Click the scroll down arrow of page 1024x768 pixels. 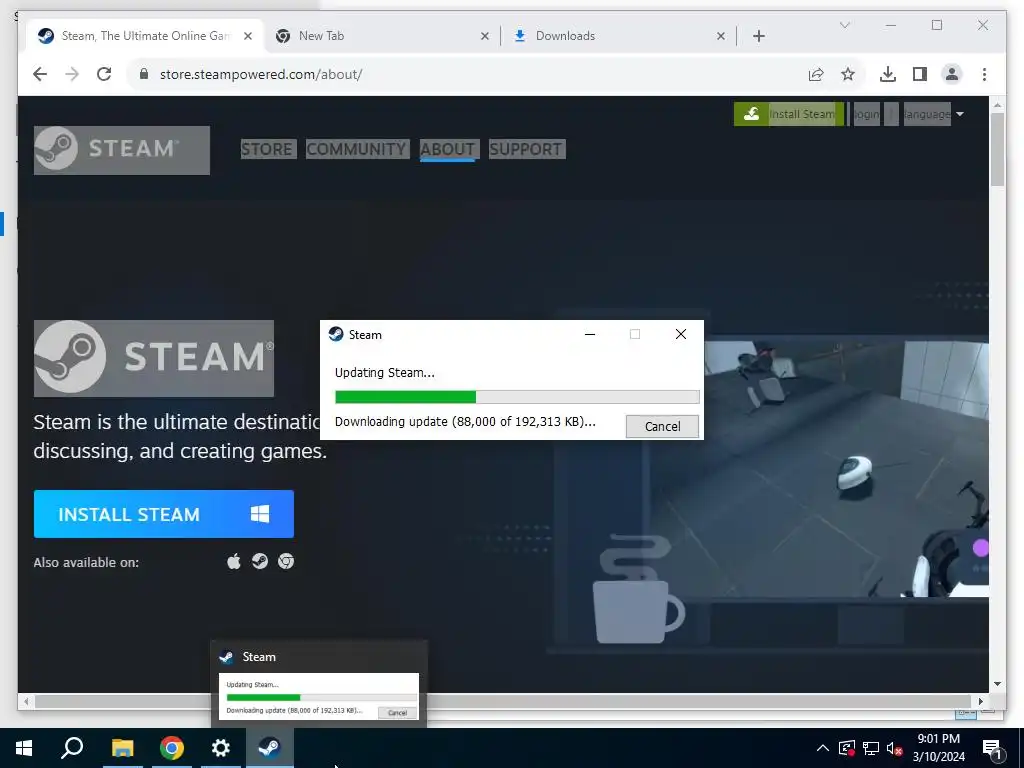point(997,684)
